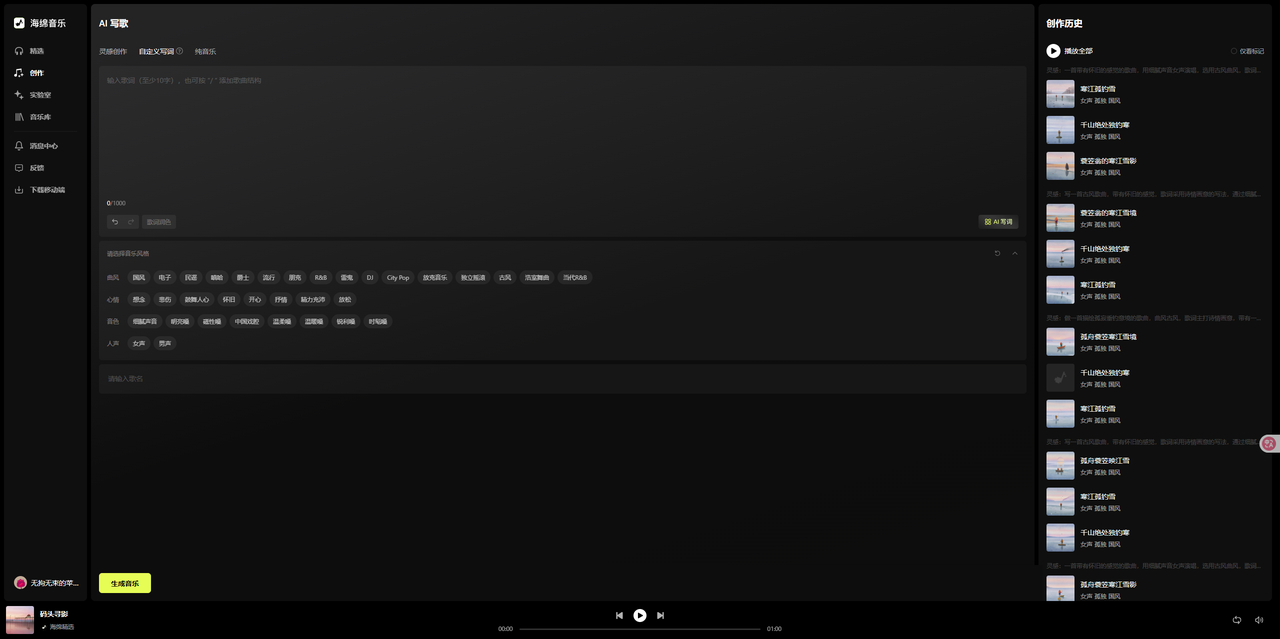Reset selected music styles icon

(997, 253)
